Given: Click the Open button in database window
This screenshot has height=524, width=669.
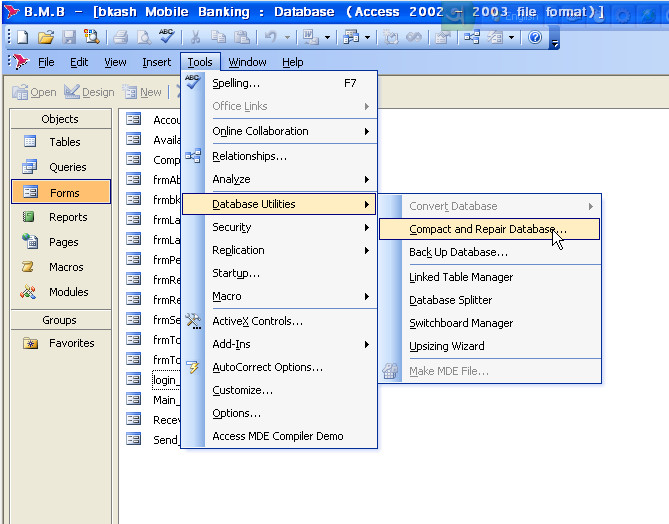Looking at the screenshot, I should click(35, 92).
